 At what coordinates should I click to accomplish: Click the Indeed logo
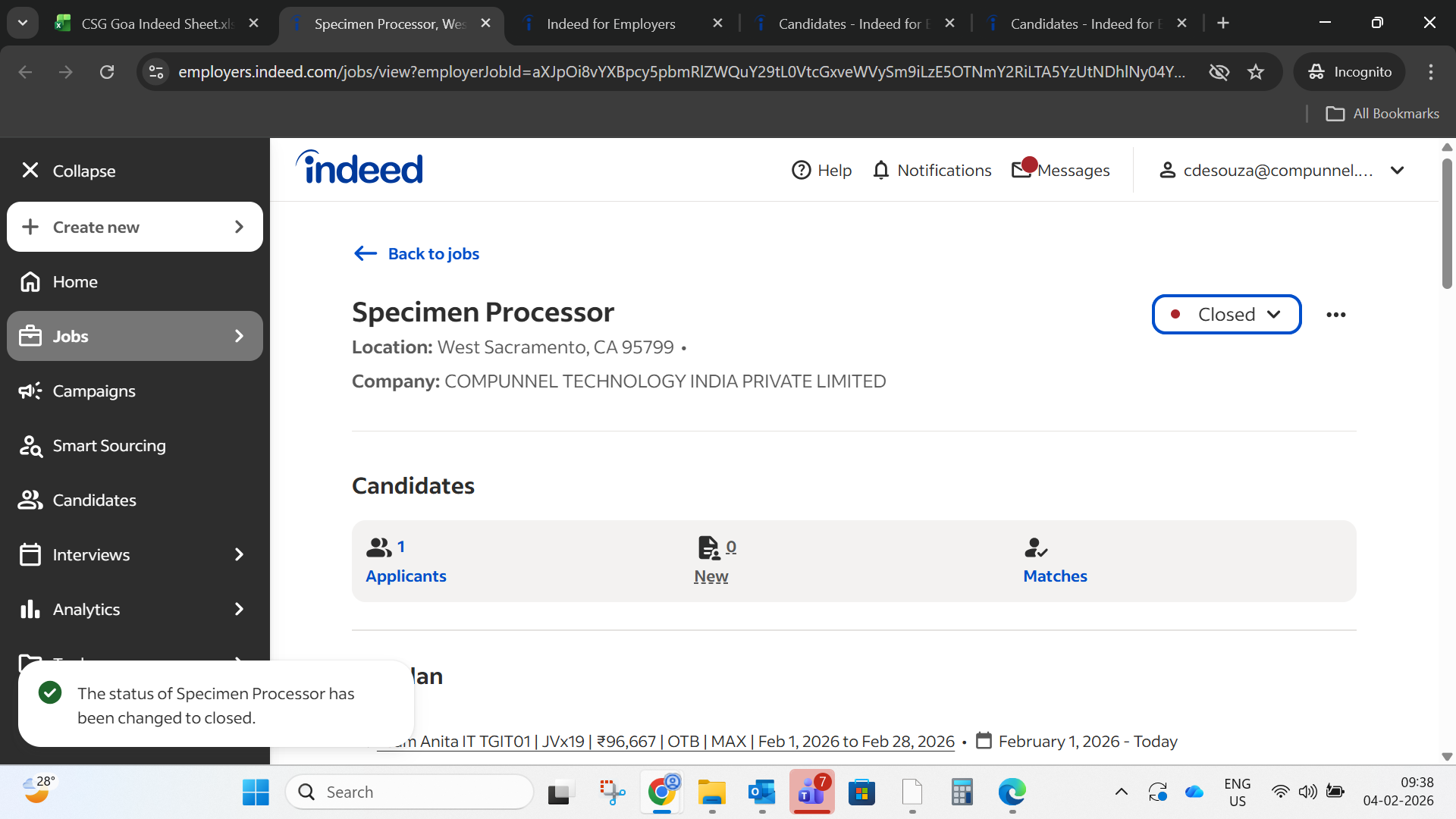[359, 168]
